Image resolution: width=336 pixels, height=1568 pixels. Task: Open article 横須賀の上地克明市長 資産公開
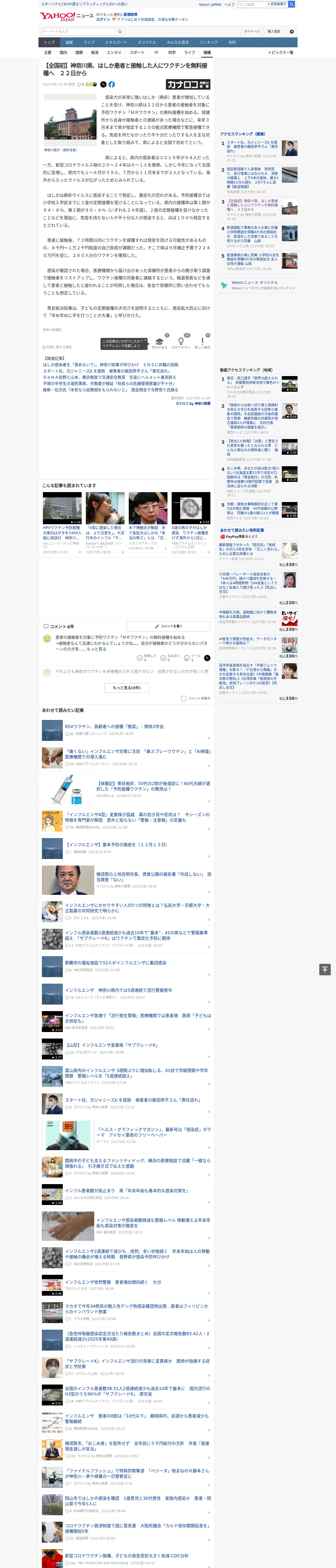(x=154, y=877)
